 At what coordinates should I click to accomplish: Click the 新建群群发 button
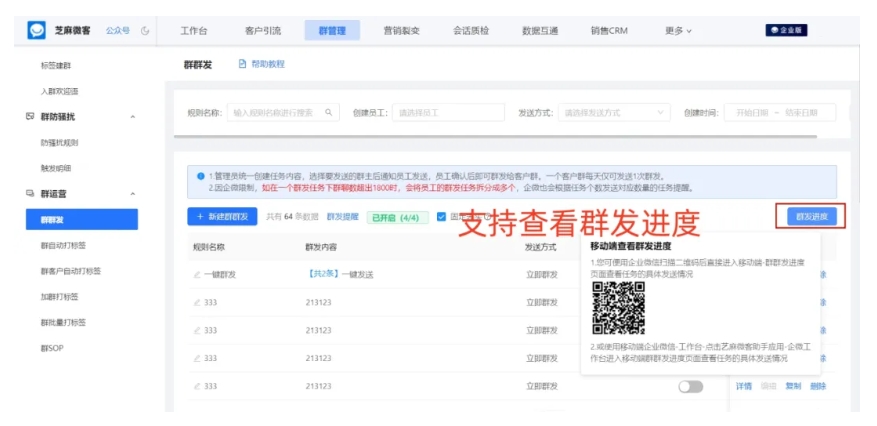222,216
